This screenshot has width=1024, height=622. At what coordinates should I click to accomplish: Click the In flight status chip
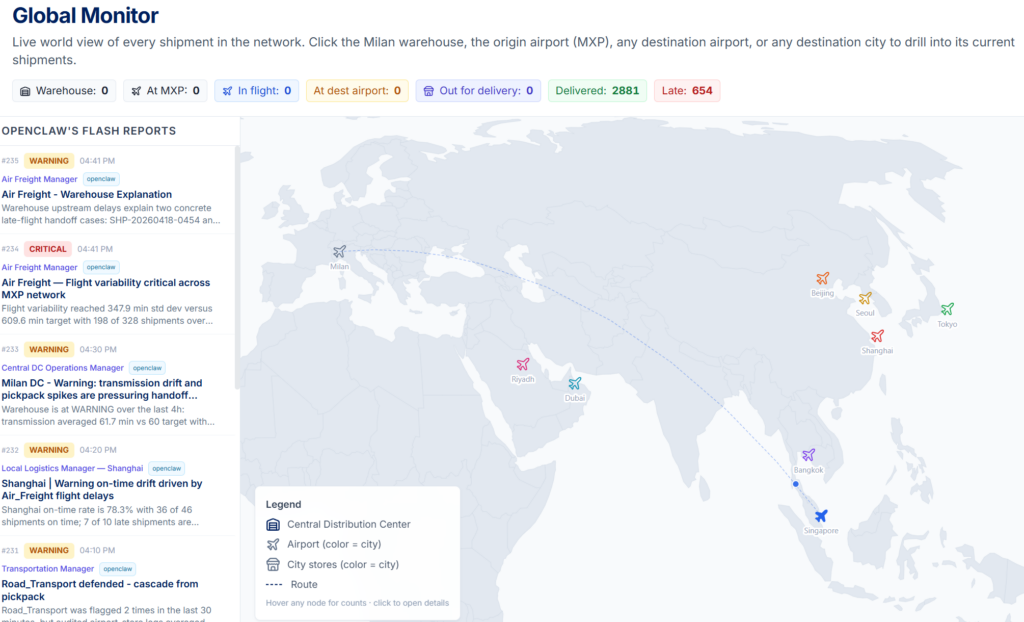click(x=256, y=91)
